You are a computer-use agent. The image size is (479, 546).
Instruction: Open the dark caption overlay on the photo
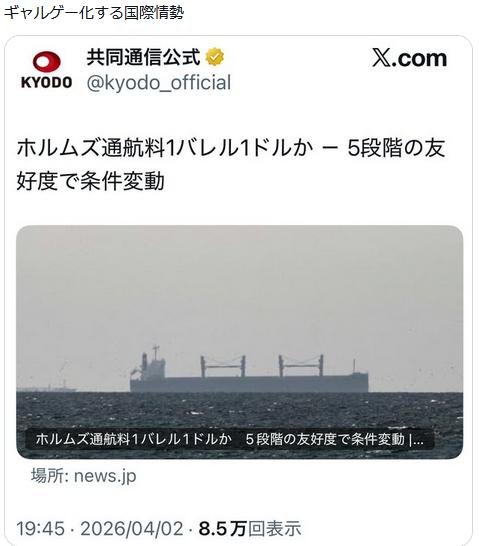pyautogui.click(x=230, y=439)
